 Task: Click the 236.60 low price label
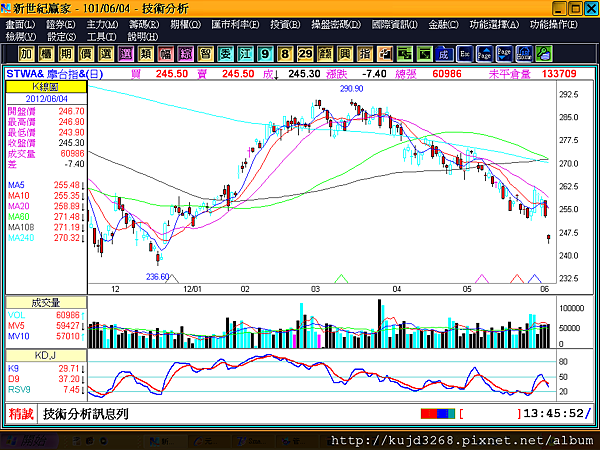pyautogui.click(x=157, y=277)
